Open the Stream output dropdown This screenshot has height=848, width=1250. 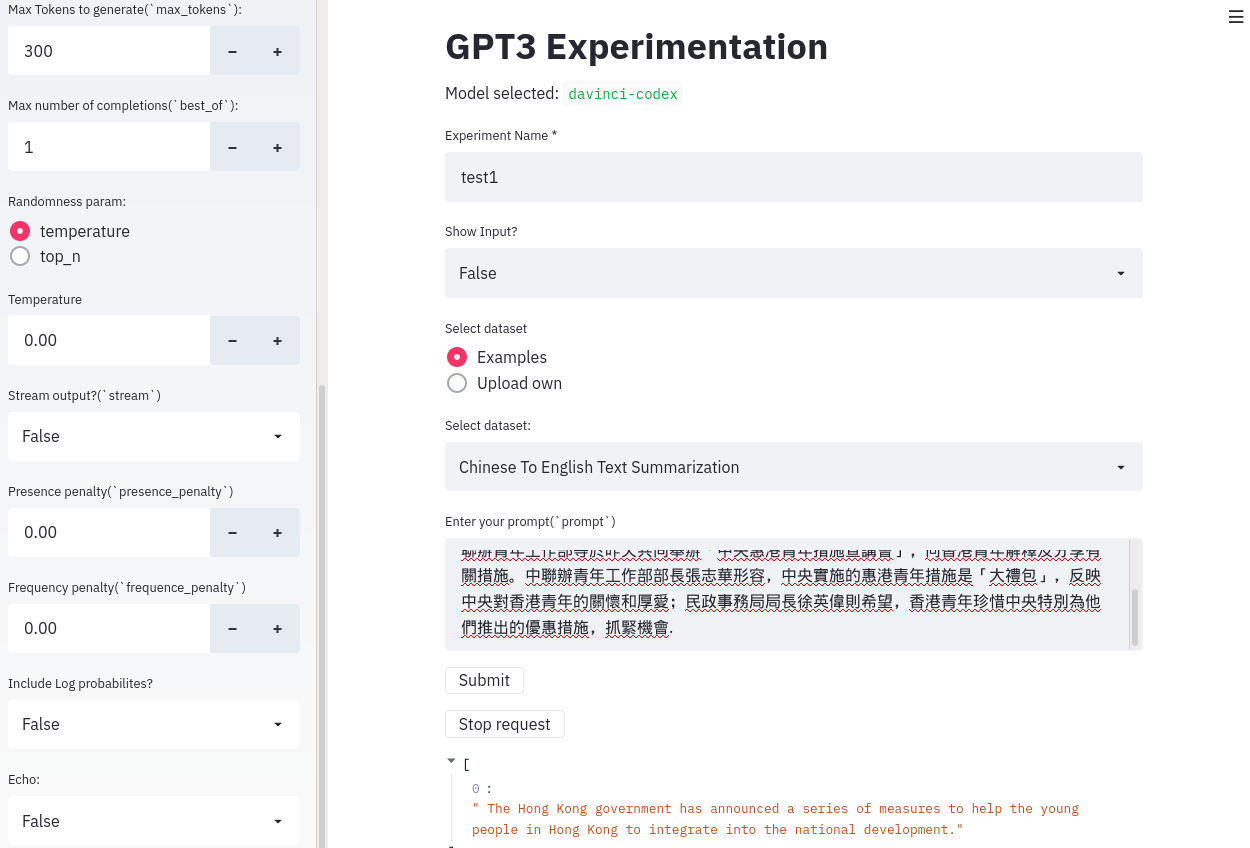154,436
